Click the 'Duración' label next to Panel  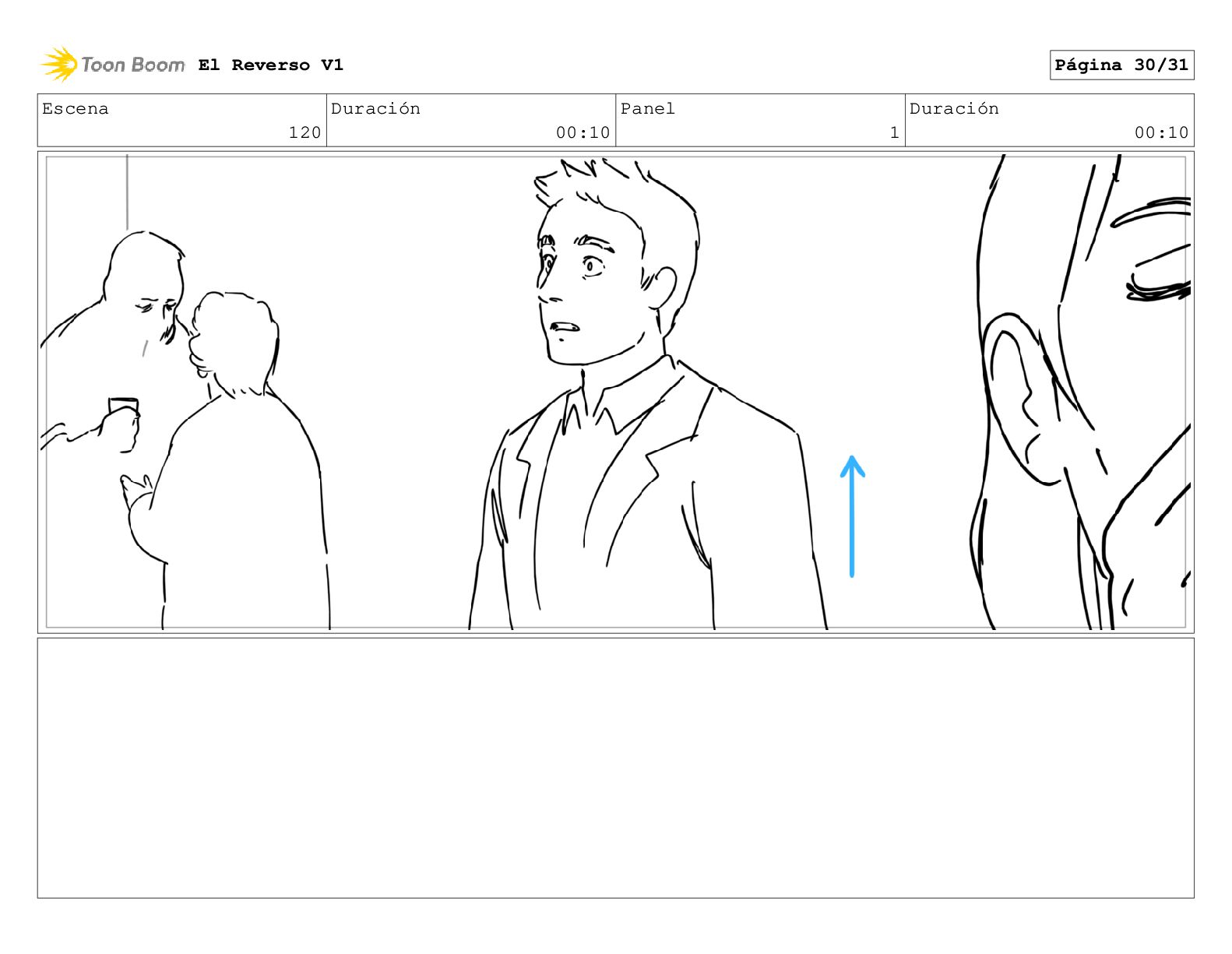954,108
